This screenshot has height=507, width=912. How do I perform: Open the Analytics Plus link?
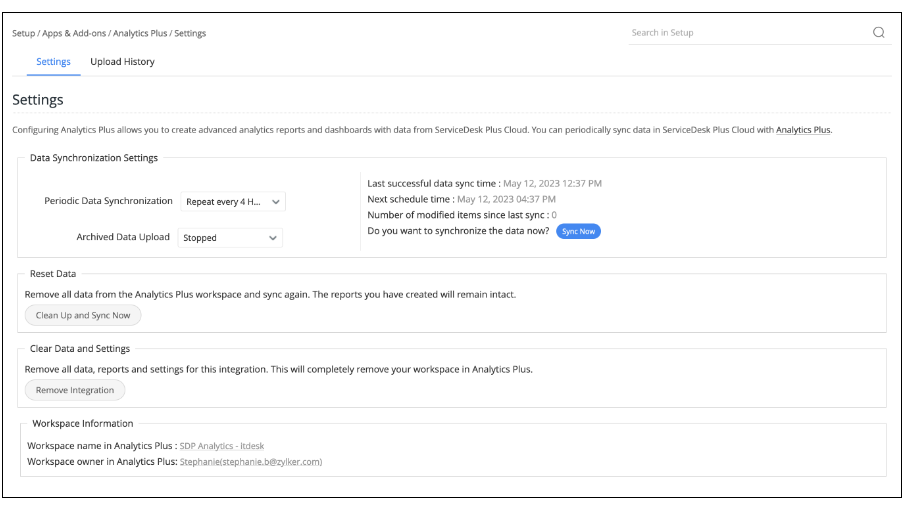pos(803,130)
